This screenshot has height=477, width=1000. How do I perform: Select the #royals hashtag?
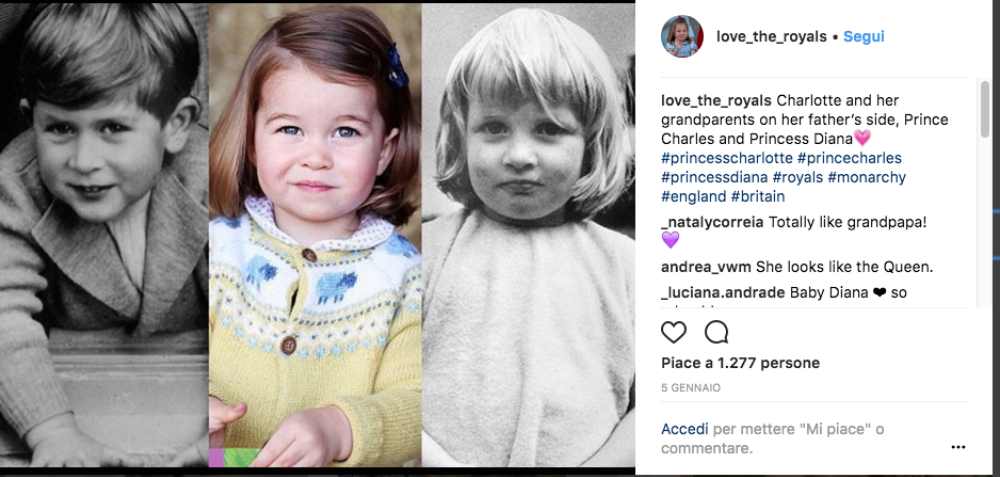tap(795, 177)
